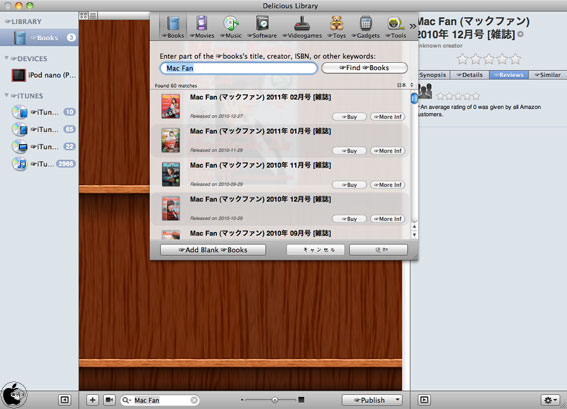This screenshot has width=567, height=409.
Task: Select cover thumbnail of 2011年 02月号
Action: pyautogui.click(x=171, y=106)
